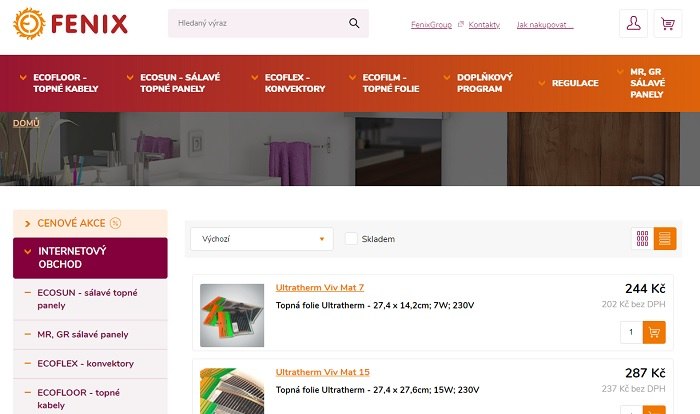This screenshot has width=700, height=414.
Task: Open the user account icon
Action: point(633,23)
